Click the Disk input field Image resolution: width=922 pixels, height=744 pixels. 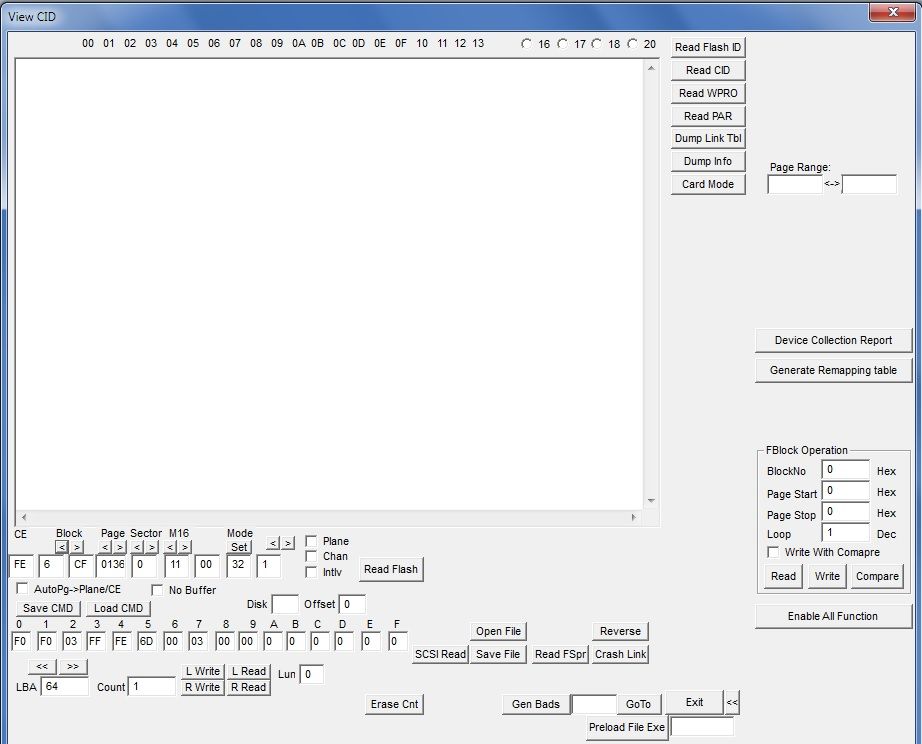pos(285,604)
